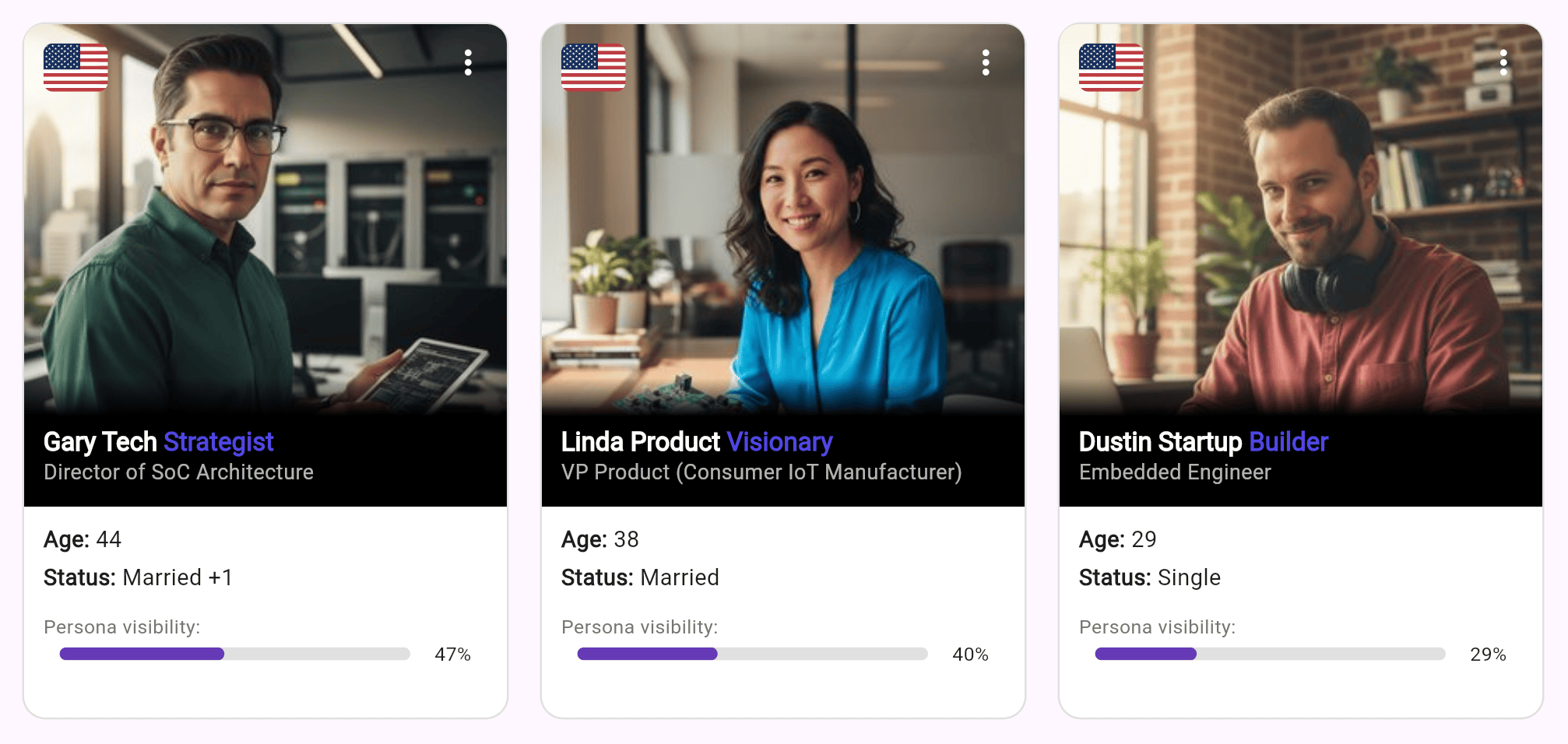
Task: Open Dustin Startup Builder's persona profile
Action: [1203, 442]
